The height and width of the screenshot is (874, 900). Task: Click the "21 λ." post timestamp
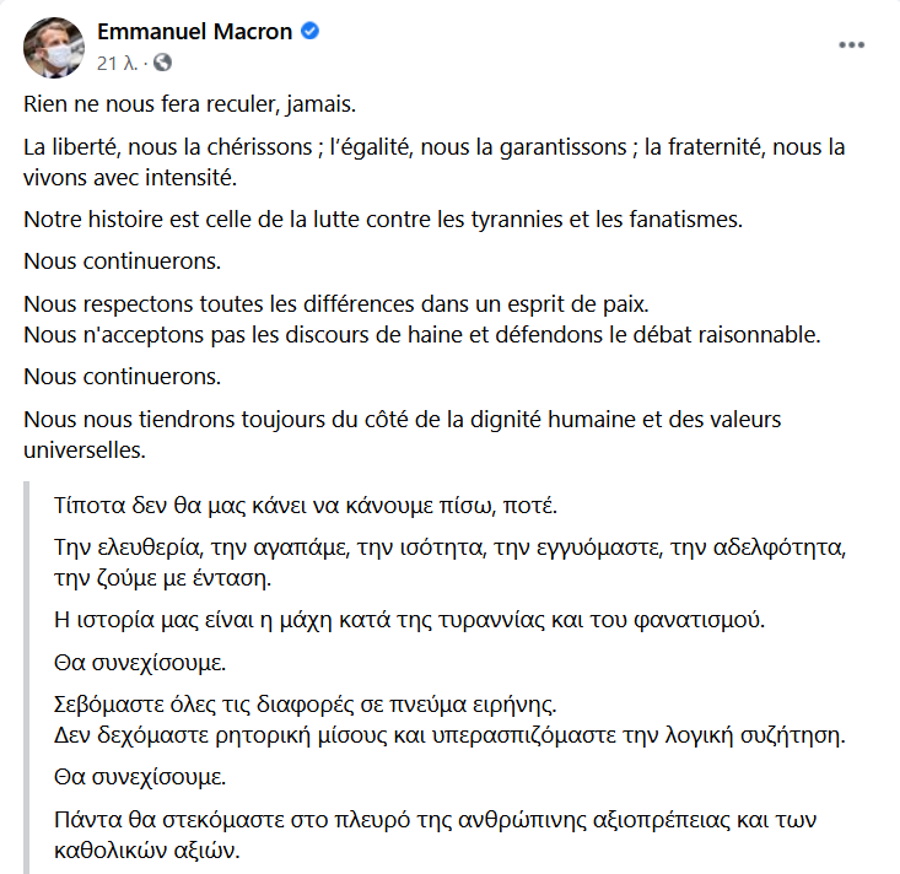coord(118,63)
